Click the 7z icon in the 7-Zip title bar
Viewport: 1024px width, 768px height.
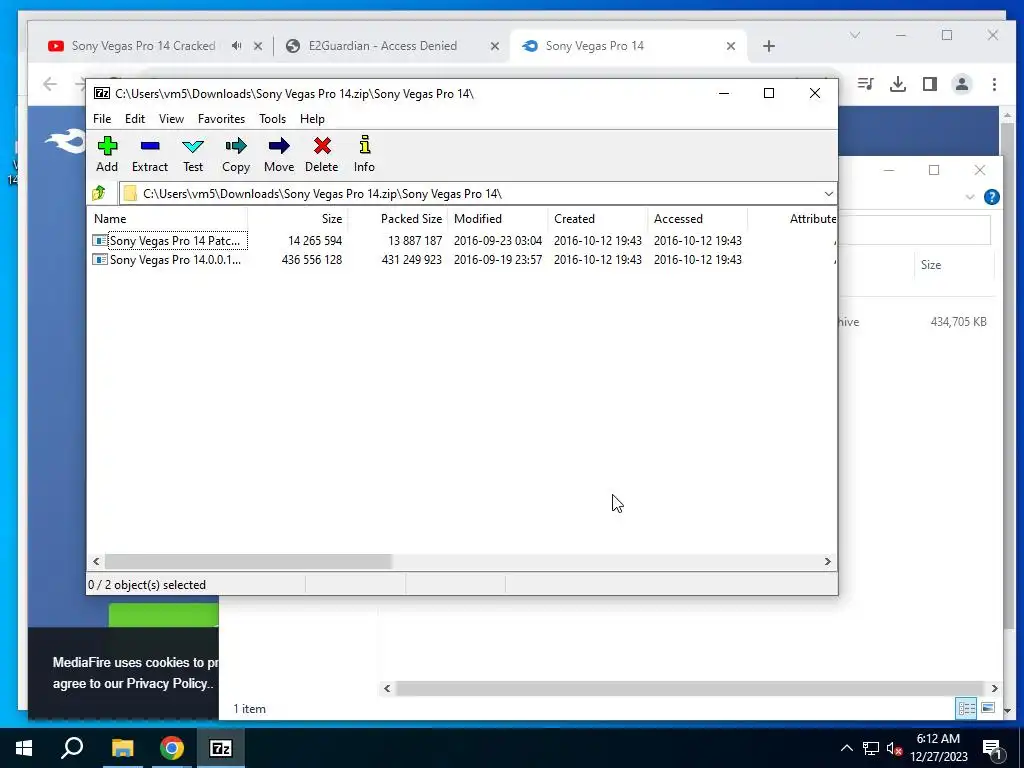click(x=101, y=93)
